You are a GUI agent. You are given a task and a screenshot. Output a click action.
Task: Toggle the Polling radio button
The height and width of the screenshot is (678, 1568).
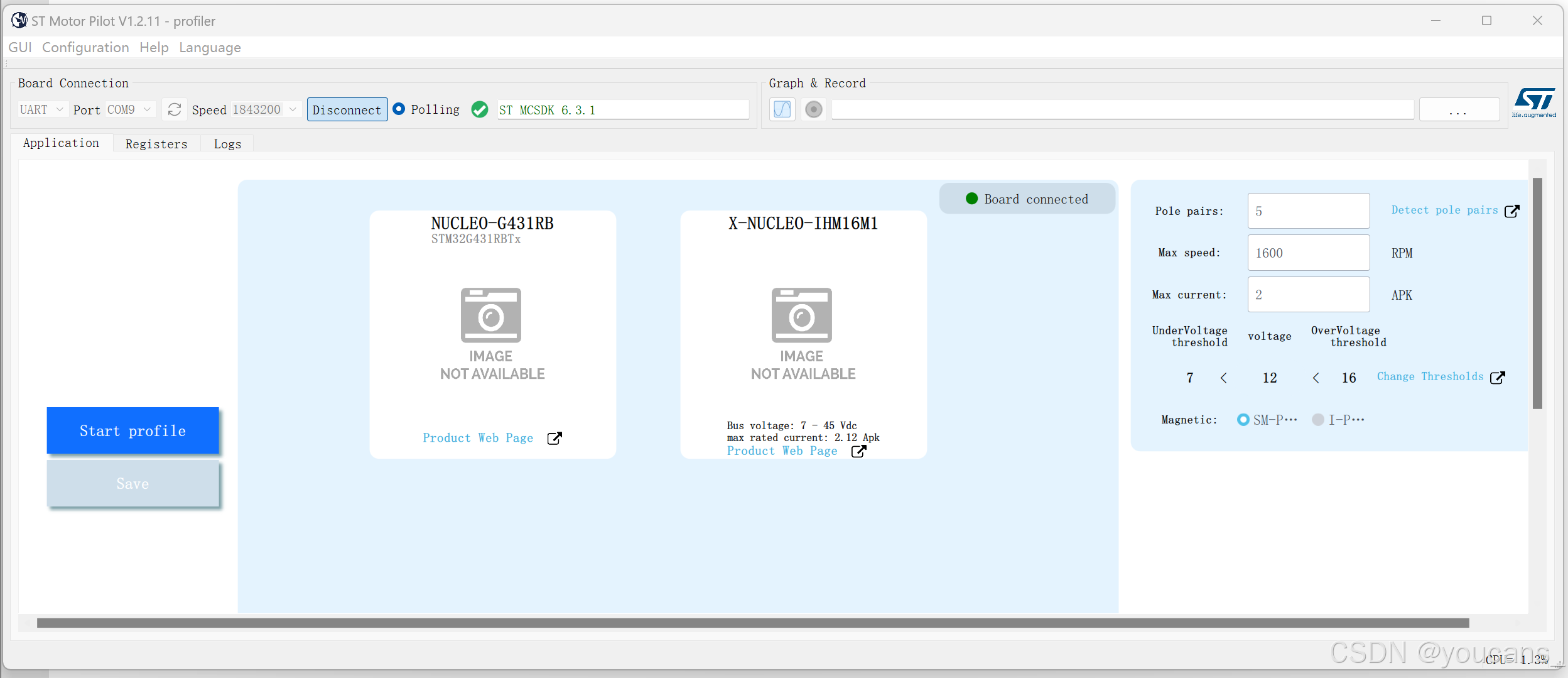(x=399, y=109)
